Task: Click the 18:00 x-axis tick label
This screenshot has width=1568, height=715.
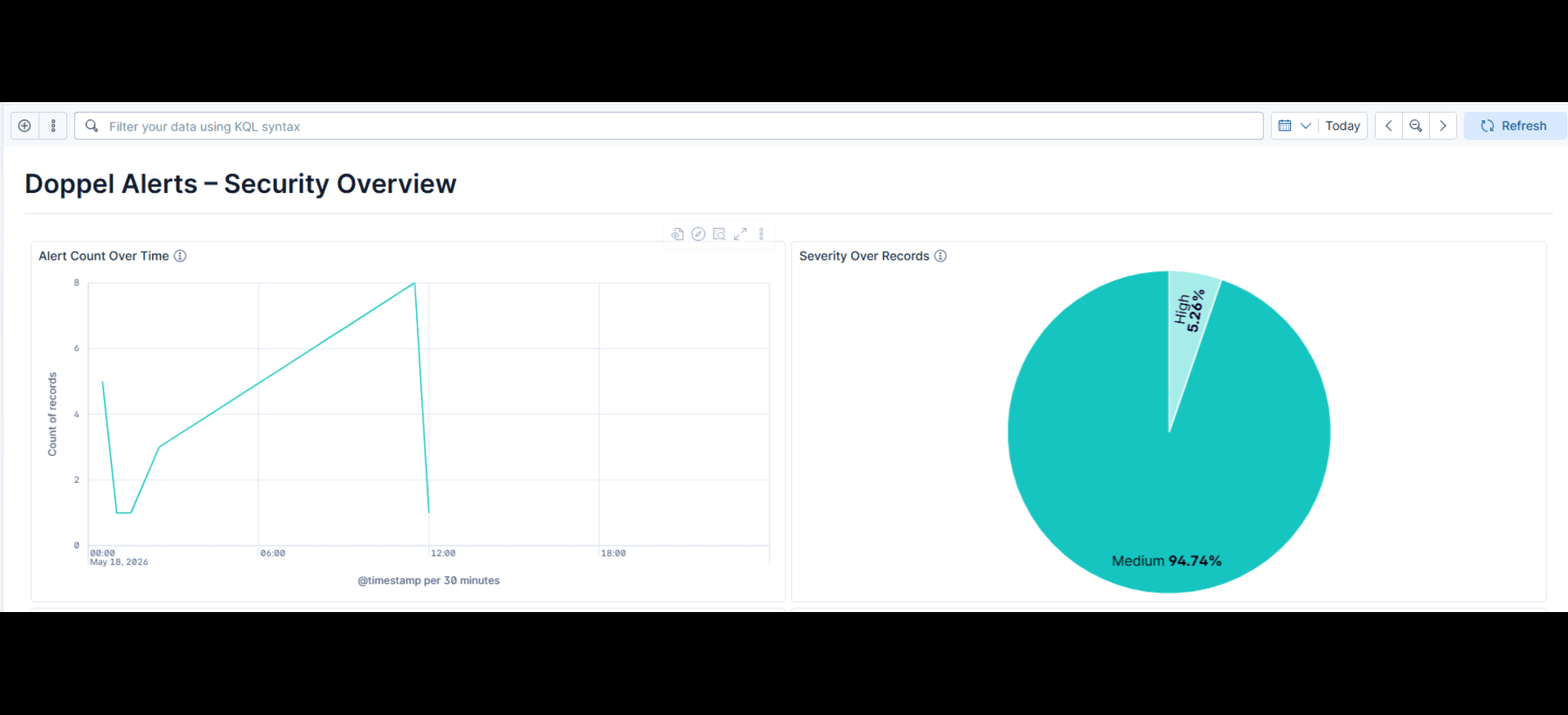Action: [613, 553]
